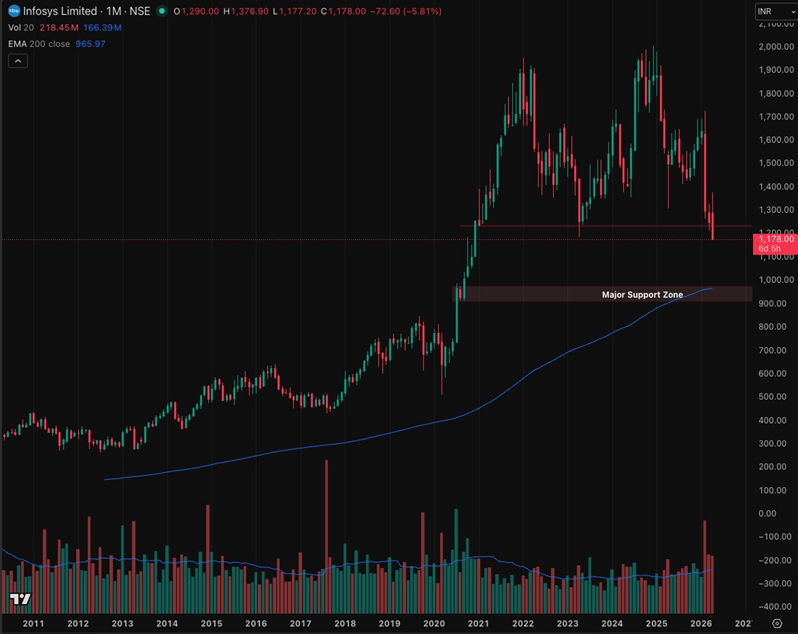Click the current price label 1,178.00

(x=776, y=239)
